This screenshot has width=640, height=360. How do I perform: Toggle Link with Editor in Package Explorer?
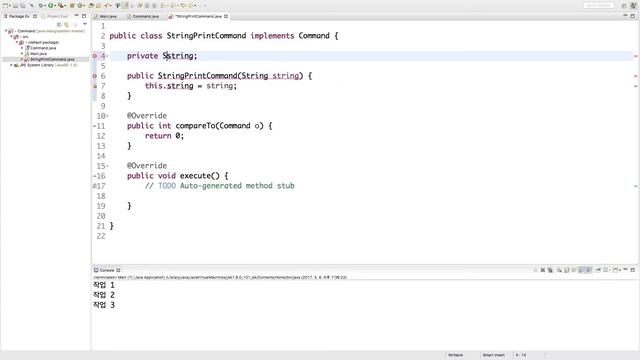coord(66,24)
